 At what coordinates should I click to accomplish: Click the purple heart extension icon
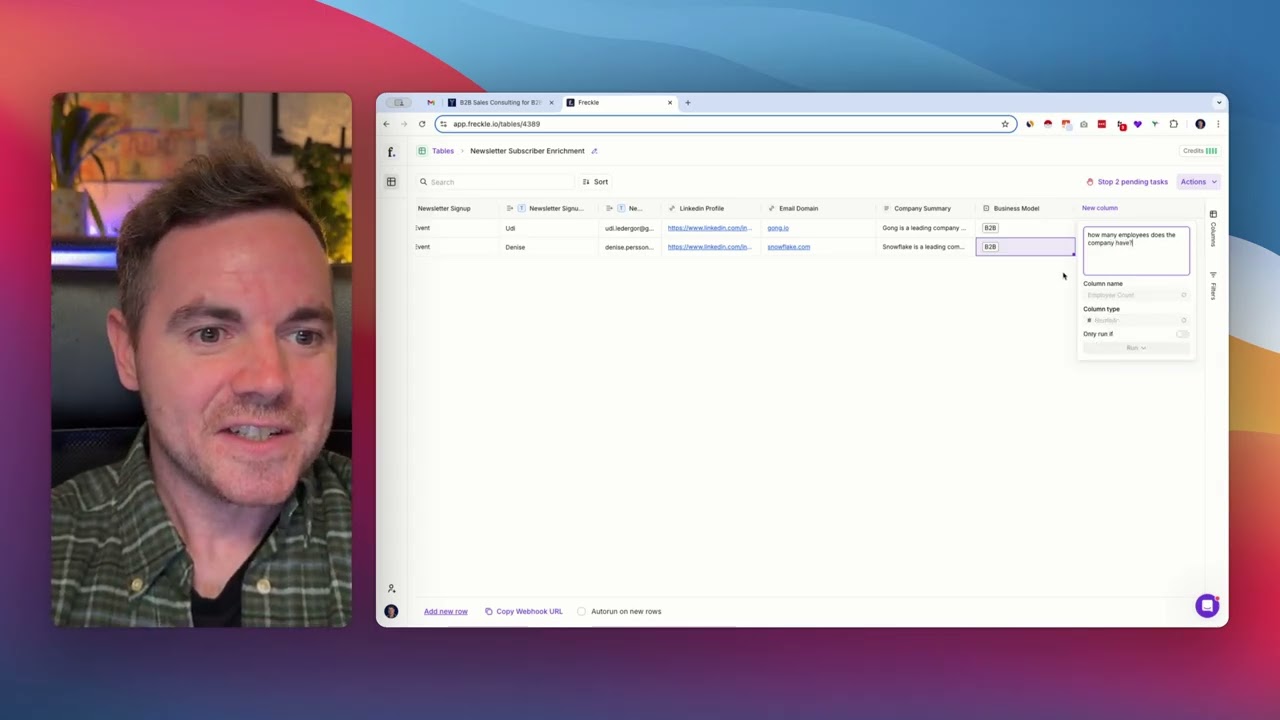pos(1137,124)
